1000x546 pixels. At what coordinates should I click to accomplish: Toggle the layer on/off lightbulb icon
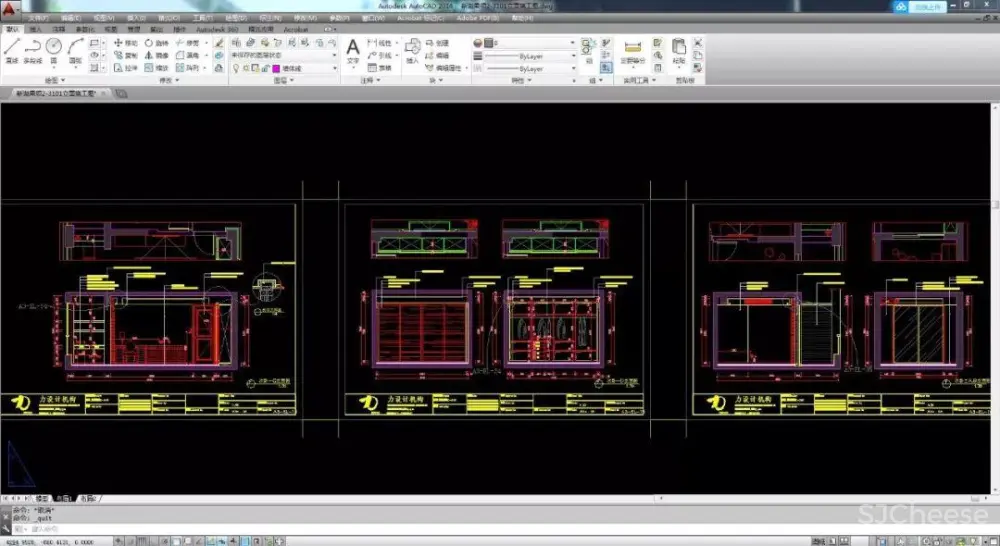click(236, 68)
